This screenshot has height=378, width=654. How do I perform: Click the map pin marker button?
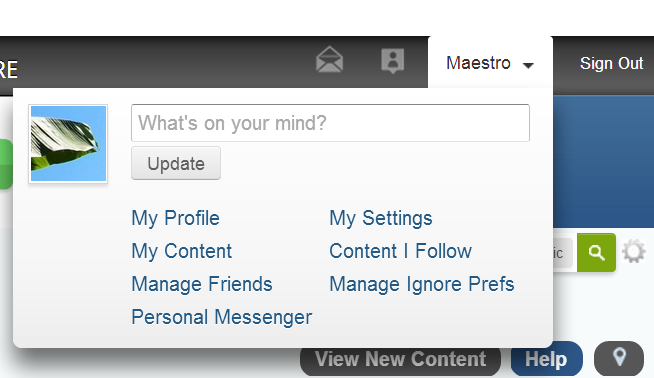pyautogui.click(x=619, y=358)
